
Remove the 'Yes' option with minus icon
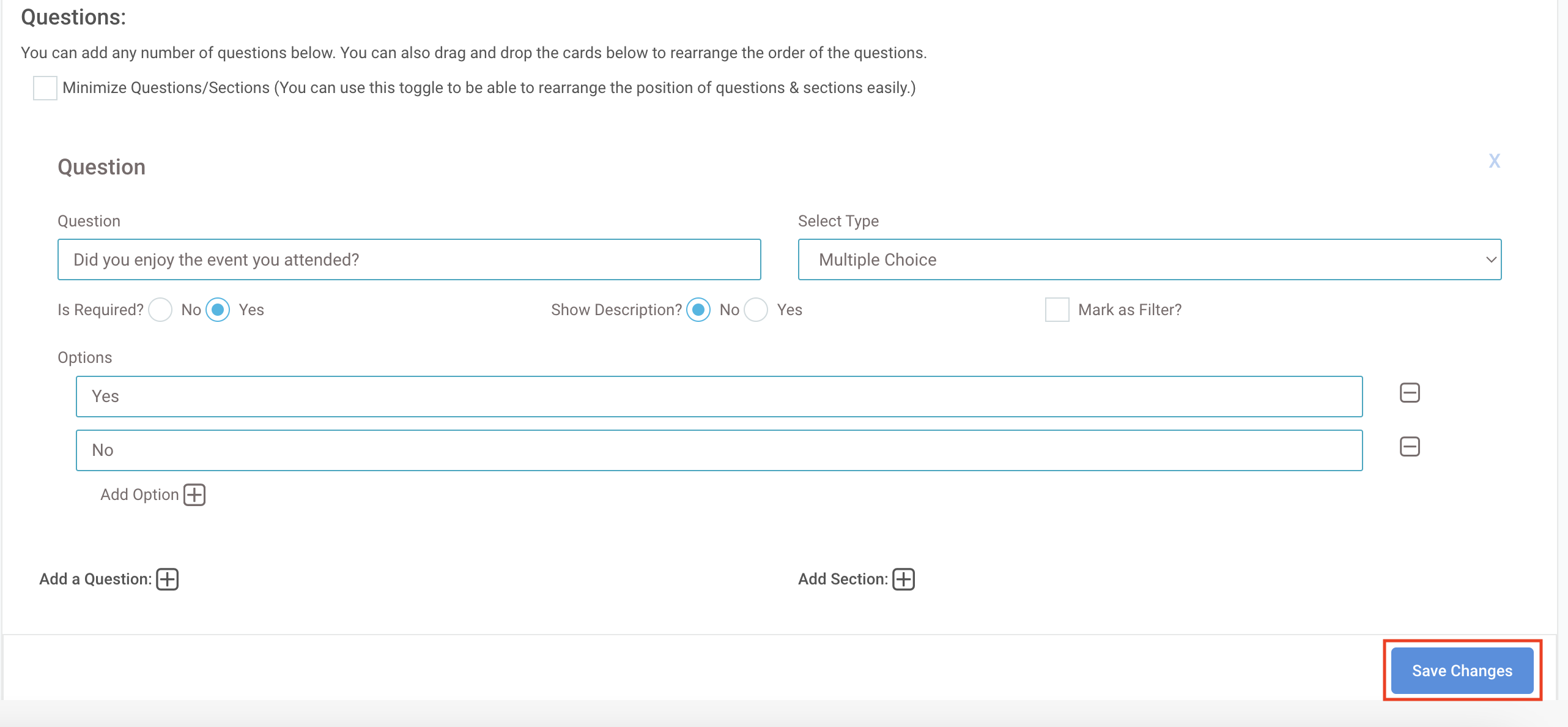1410,393
